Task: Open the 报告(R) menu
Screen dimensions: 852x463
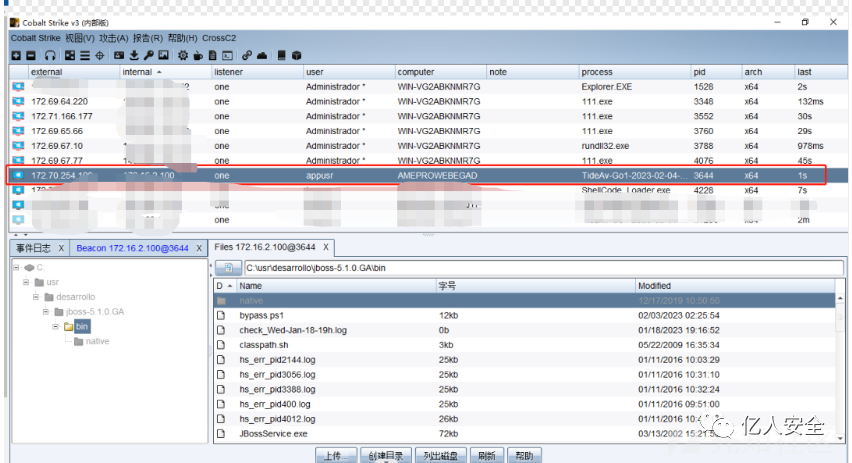Action: tap(148, 38)
